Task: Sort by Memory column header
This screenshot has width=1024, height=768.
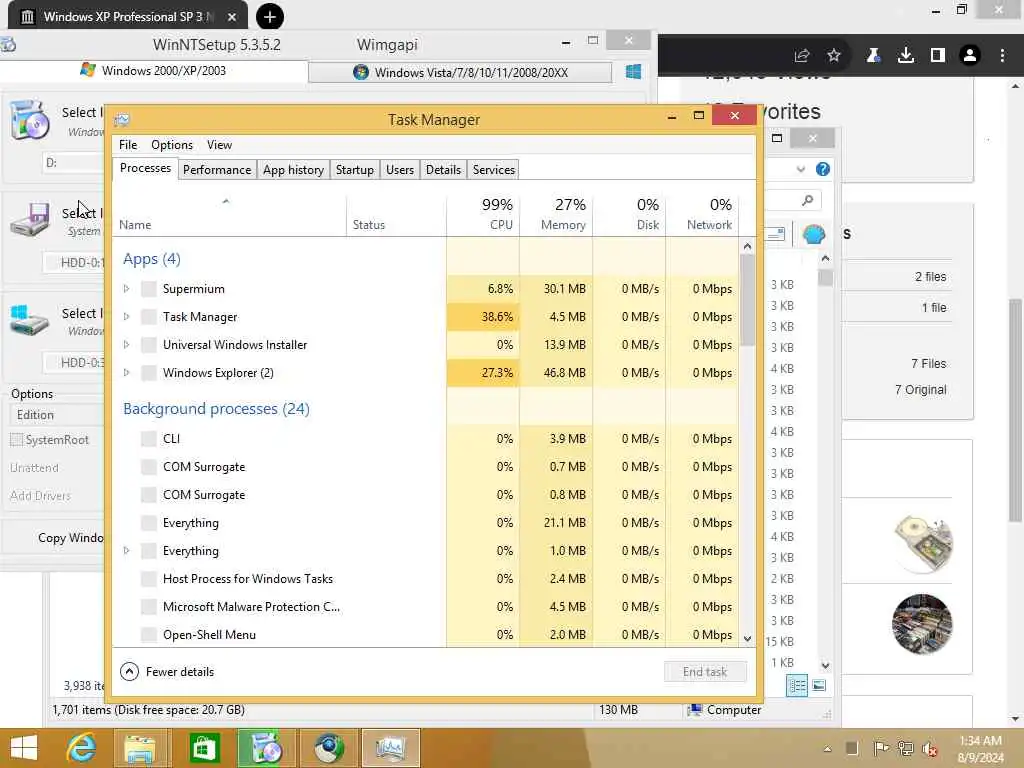Action: [x=556, y=214]
